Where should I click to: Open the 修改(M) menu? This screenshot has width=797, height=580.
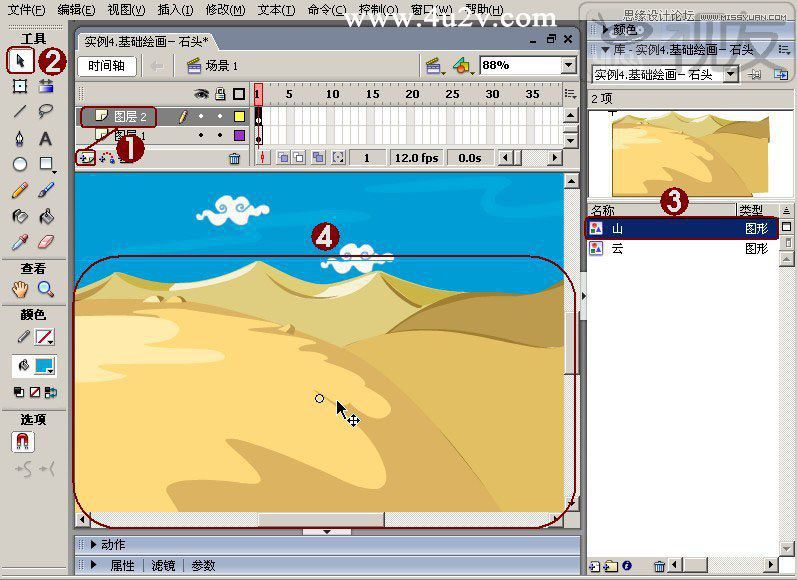point(225,10)
